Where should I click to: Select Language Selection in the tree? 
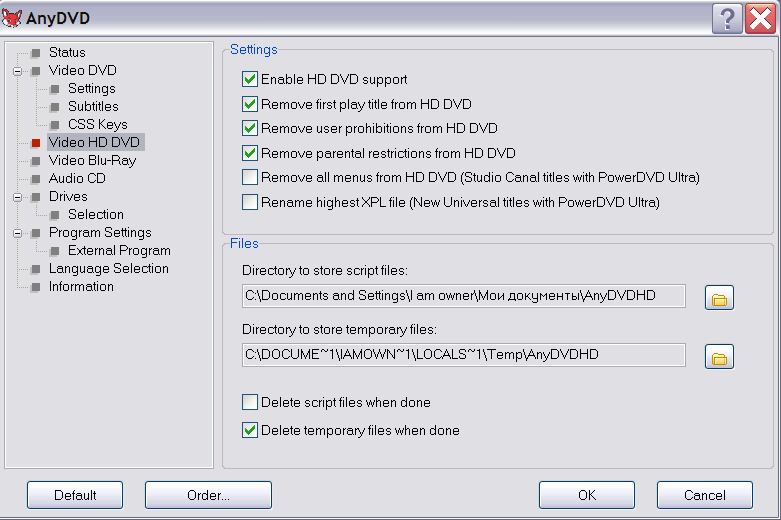[x=108, y=268]
